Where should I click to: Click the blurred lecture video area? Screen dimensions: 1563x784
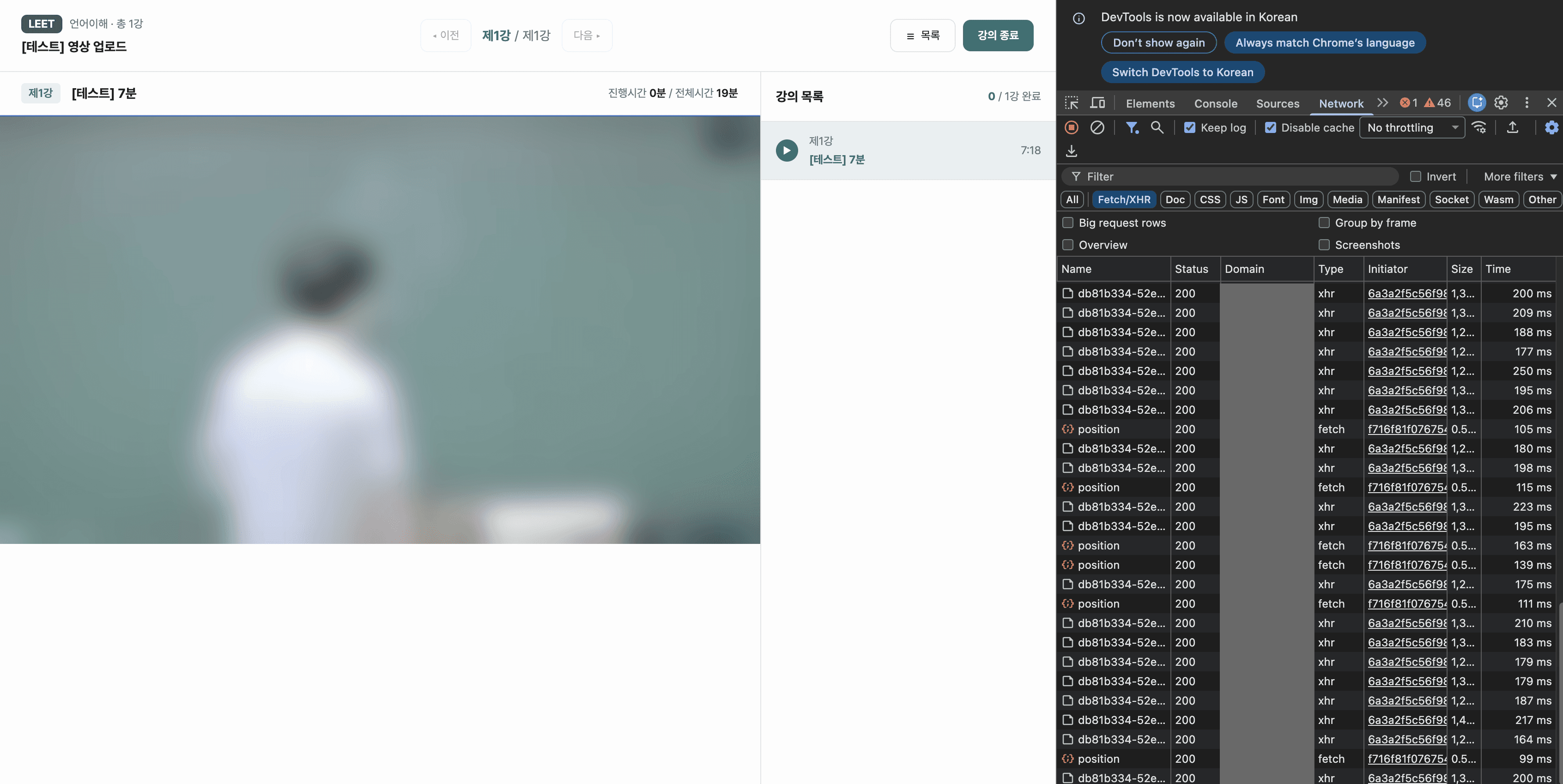[x=380, y=330]
